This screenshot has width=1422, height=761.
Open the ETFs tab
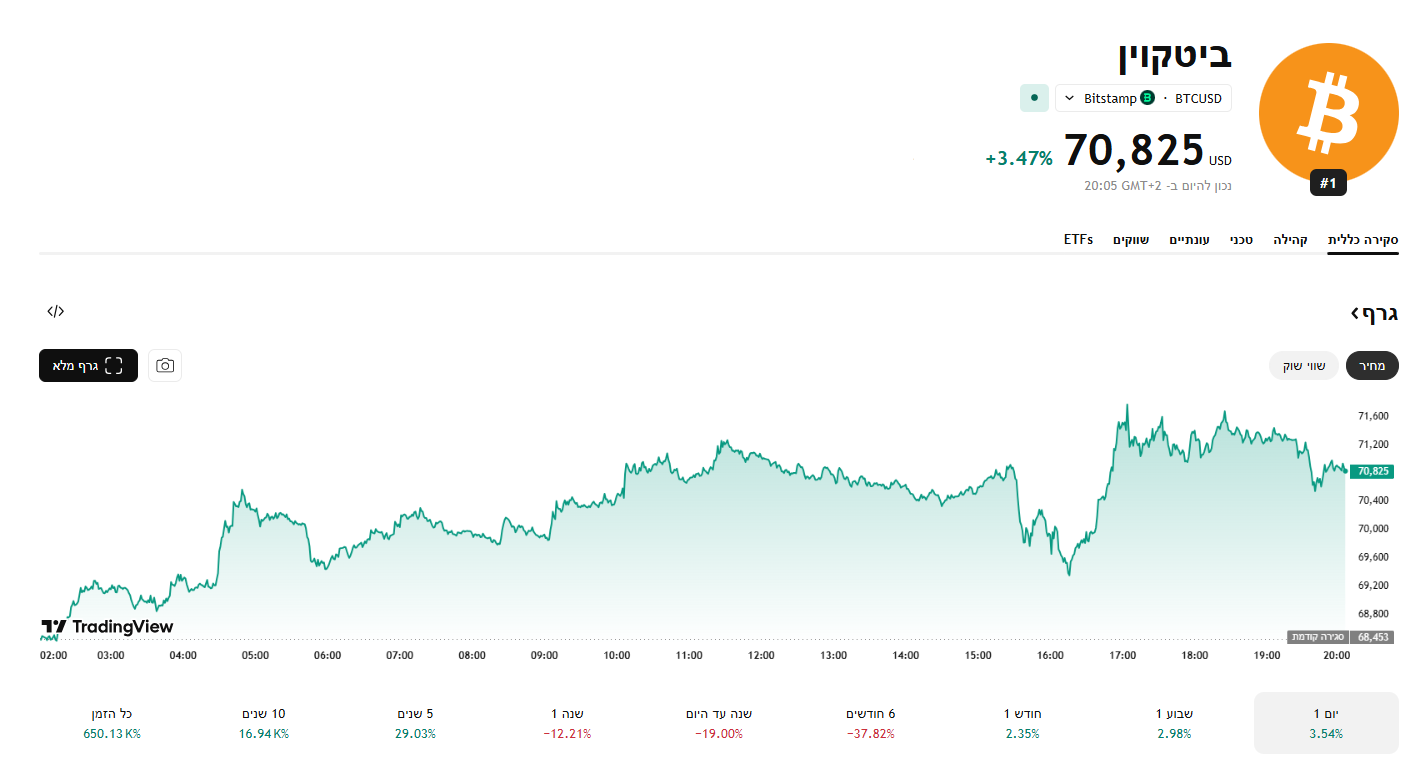(1078, 240)
